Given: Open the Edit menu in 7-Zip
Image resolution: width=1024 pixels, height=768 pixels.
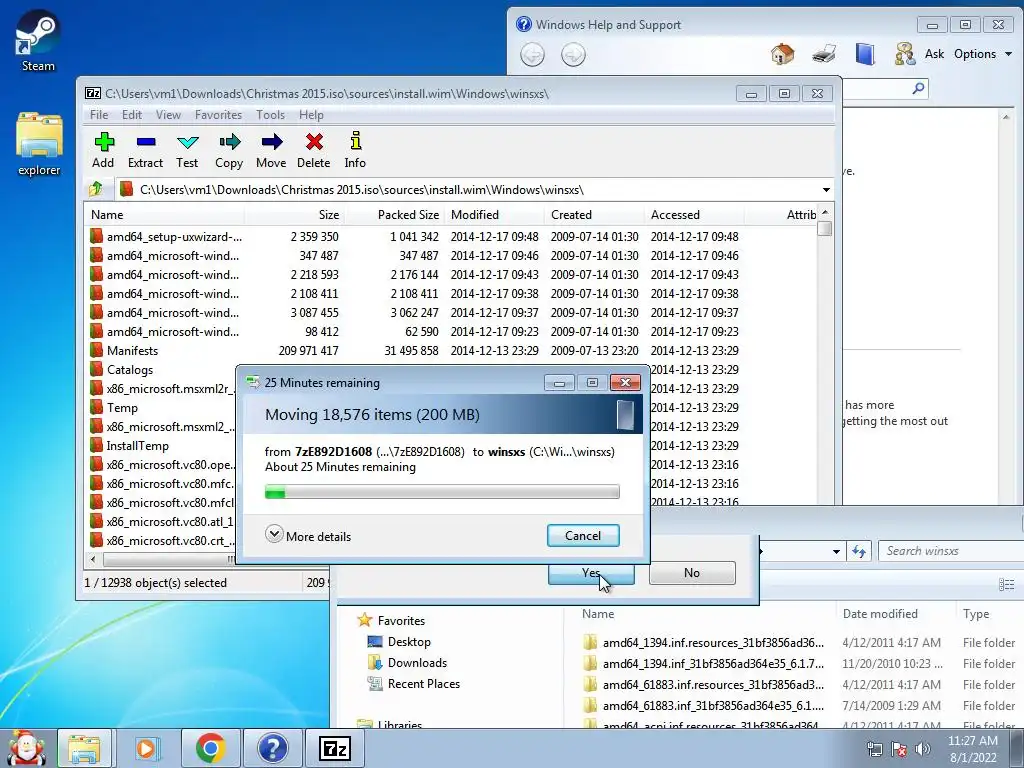Looking at the screenshot, I should 132,115.
